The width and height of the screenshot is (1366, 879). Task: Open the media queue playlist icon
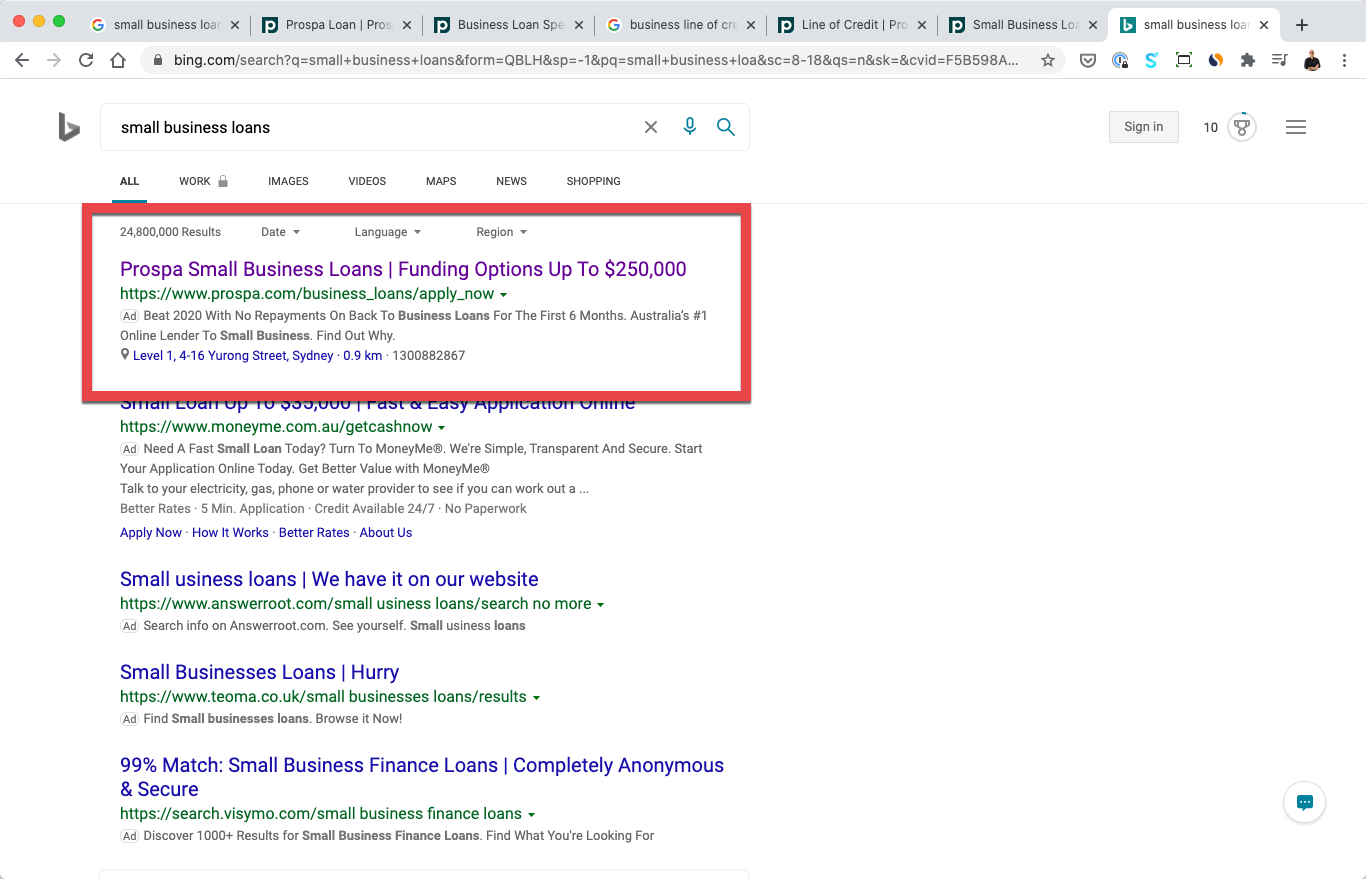[x=1279, y=60]
